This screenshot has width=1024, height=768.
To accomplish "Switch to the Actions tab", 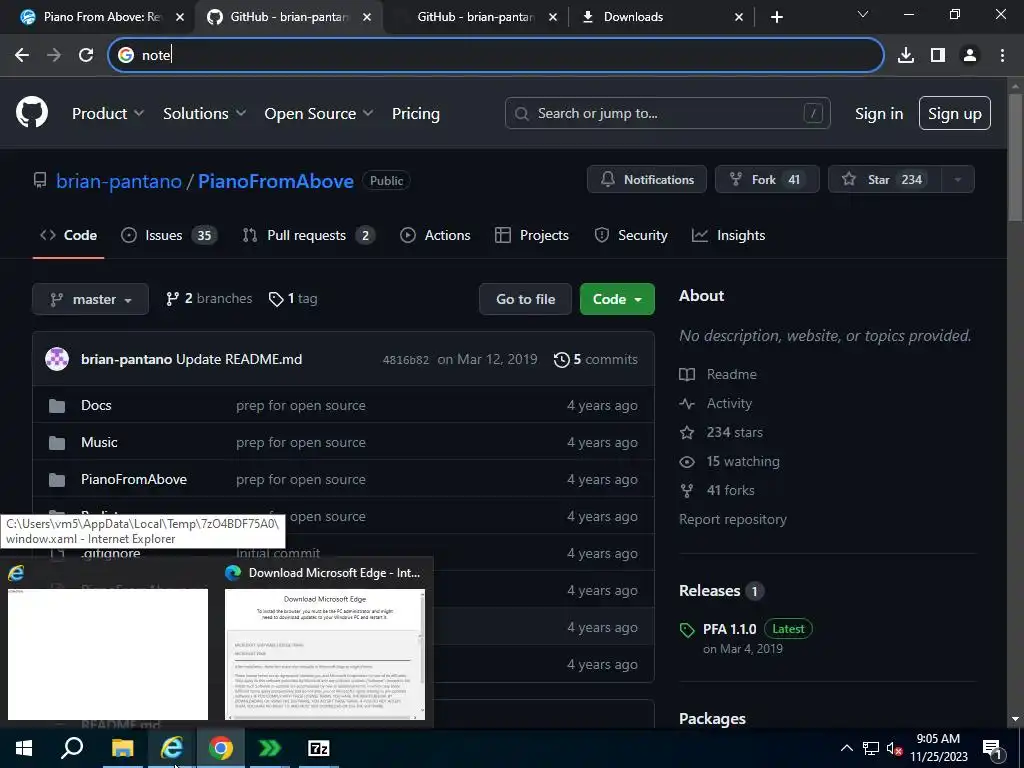I will pyautogui.click(x=435, y=235).
